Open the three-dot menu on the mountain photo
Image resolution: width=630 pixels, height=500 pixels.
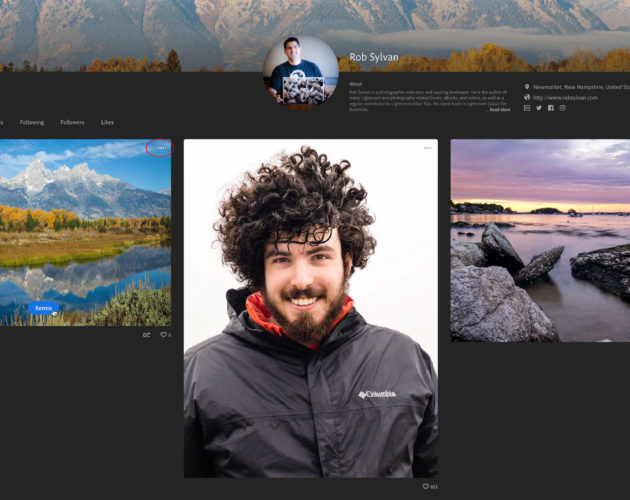161,148
